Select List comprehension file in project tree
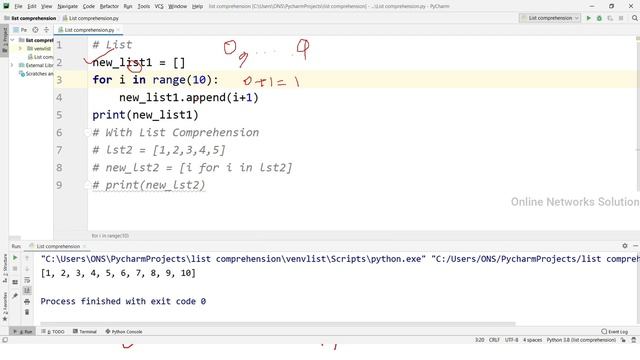 pos(40,57)
